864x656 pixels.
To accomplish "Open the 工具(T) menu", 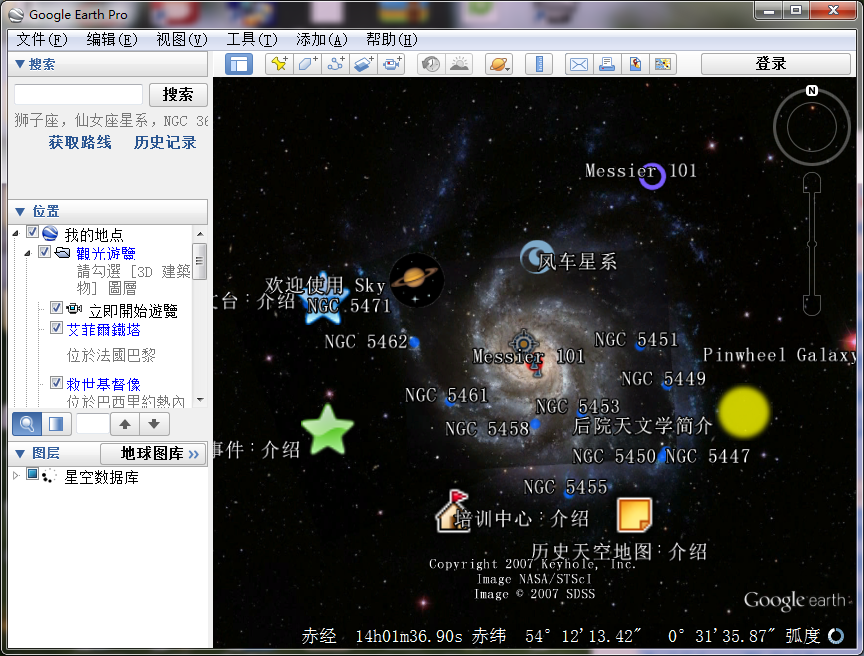I will [252, 40].
